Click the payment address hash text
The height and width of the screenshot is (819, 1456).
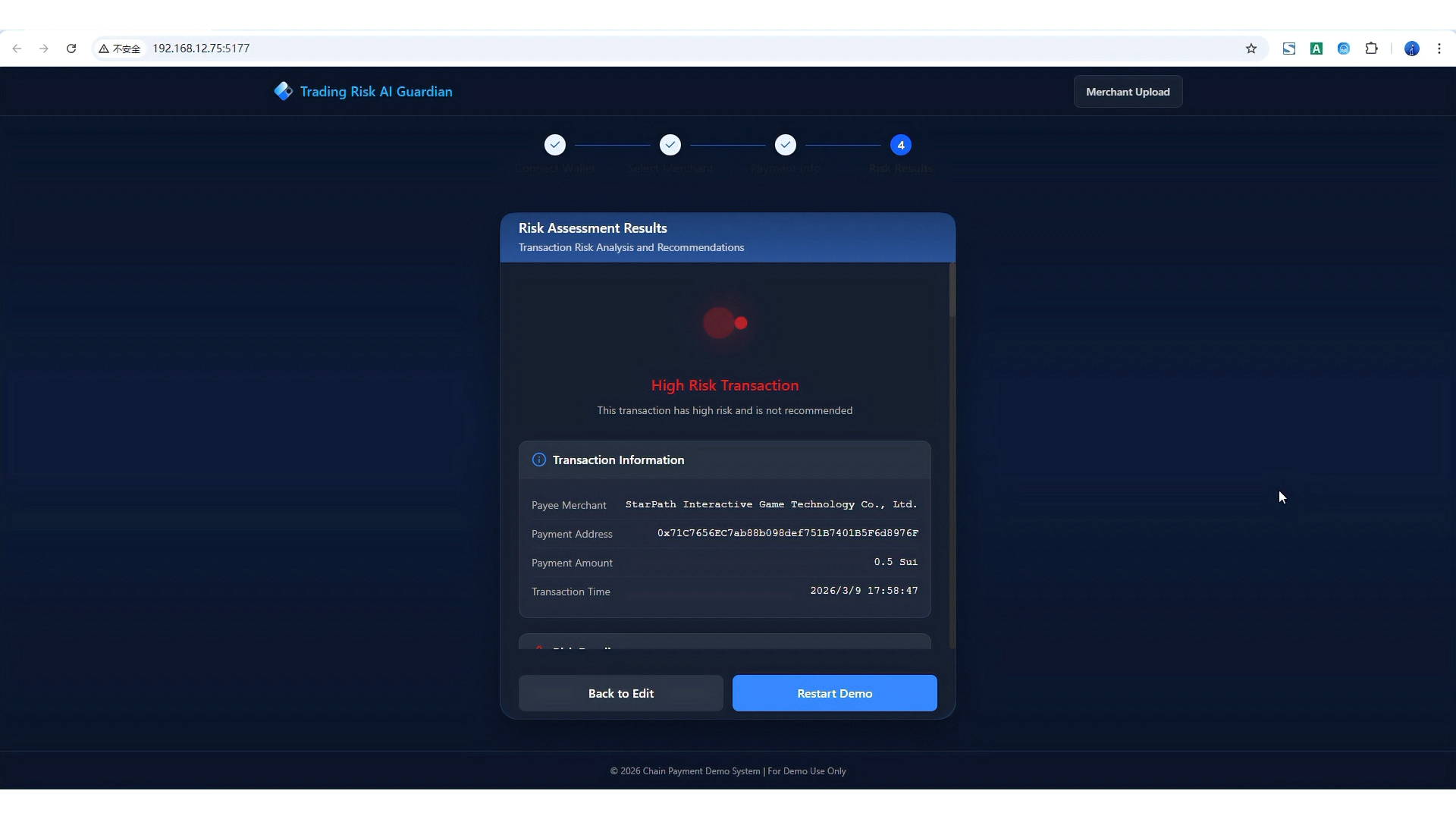coord(787,533)
